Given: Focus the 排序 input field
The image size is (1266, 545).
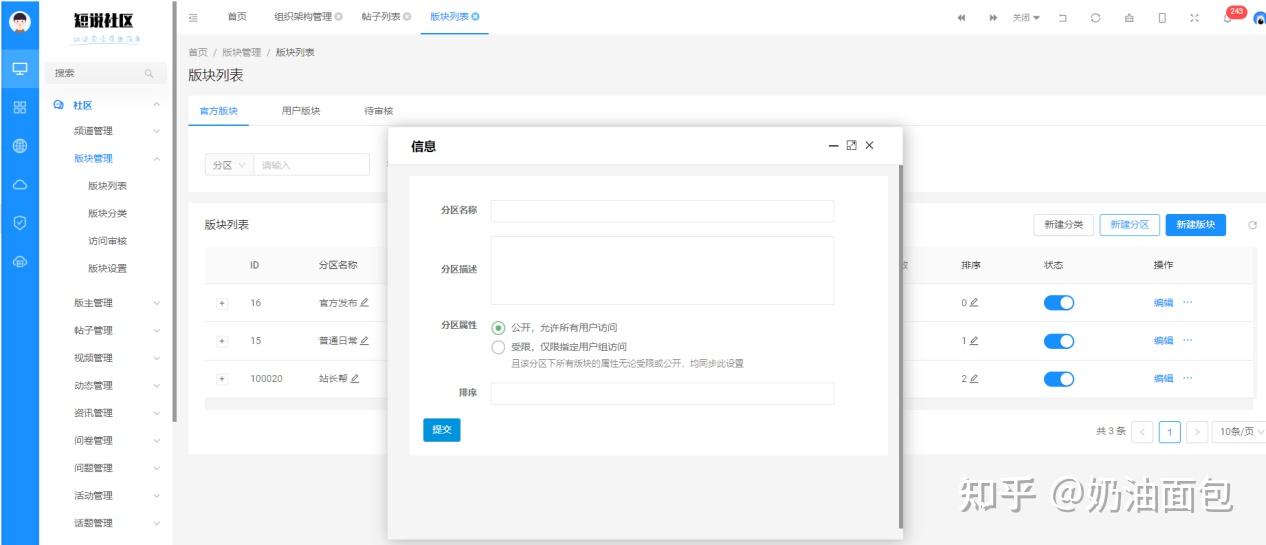Looking at the screenshot, I should tap(662, 393).
